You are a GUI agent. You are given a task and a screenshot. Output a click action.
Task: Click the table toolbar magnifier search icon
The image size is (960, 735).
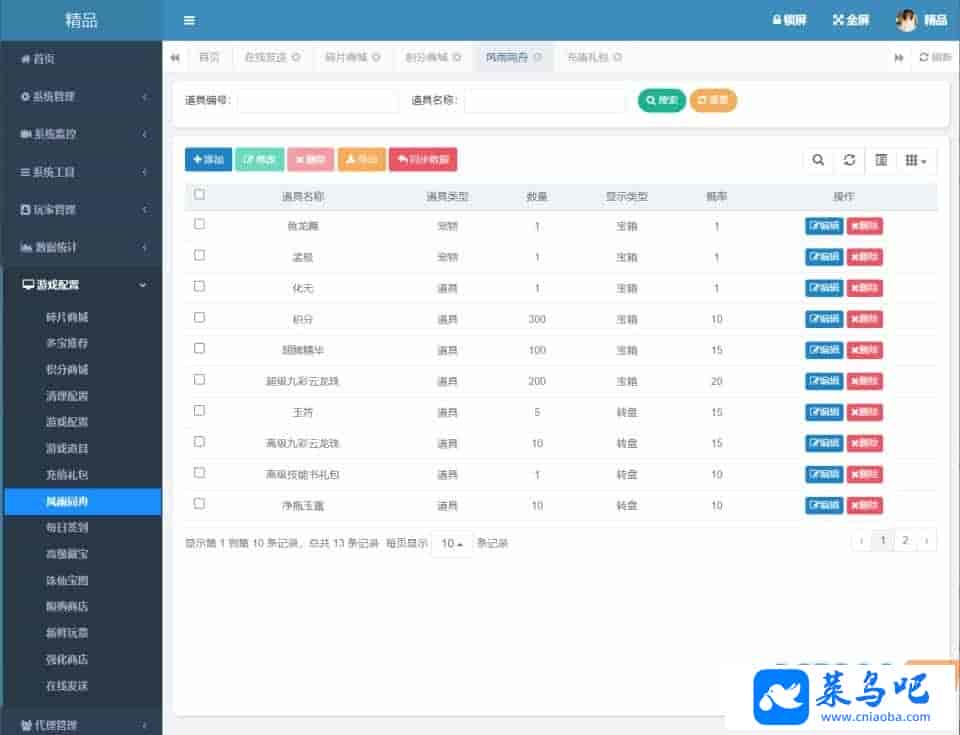[x=818, y=160]
